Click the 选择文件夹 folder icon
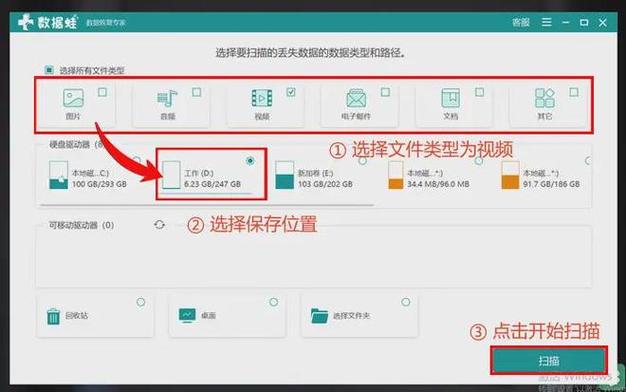The image size is (626, 392). coord(319,316)
